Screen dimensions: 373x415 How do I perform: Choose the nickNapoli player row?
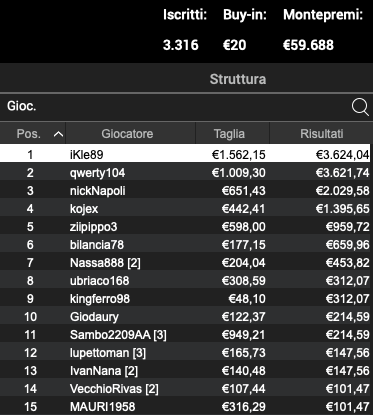186,190
